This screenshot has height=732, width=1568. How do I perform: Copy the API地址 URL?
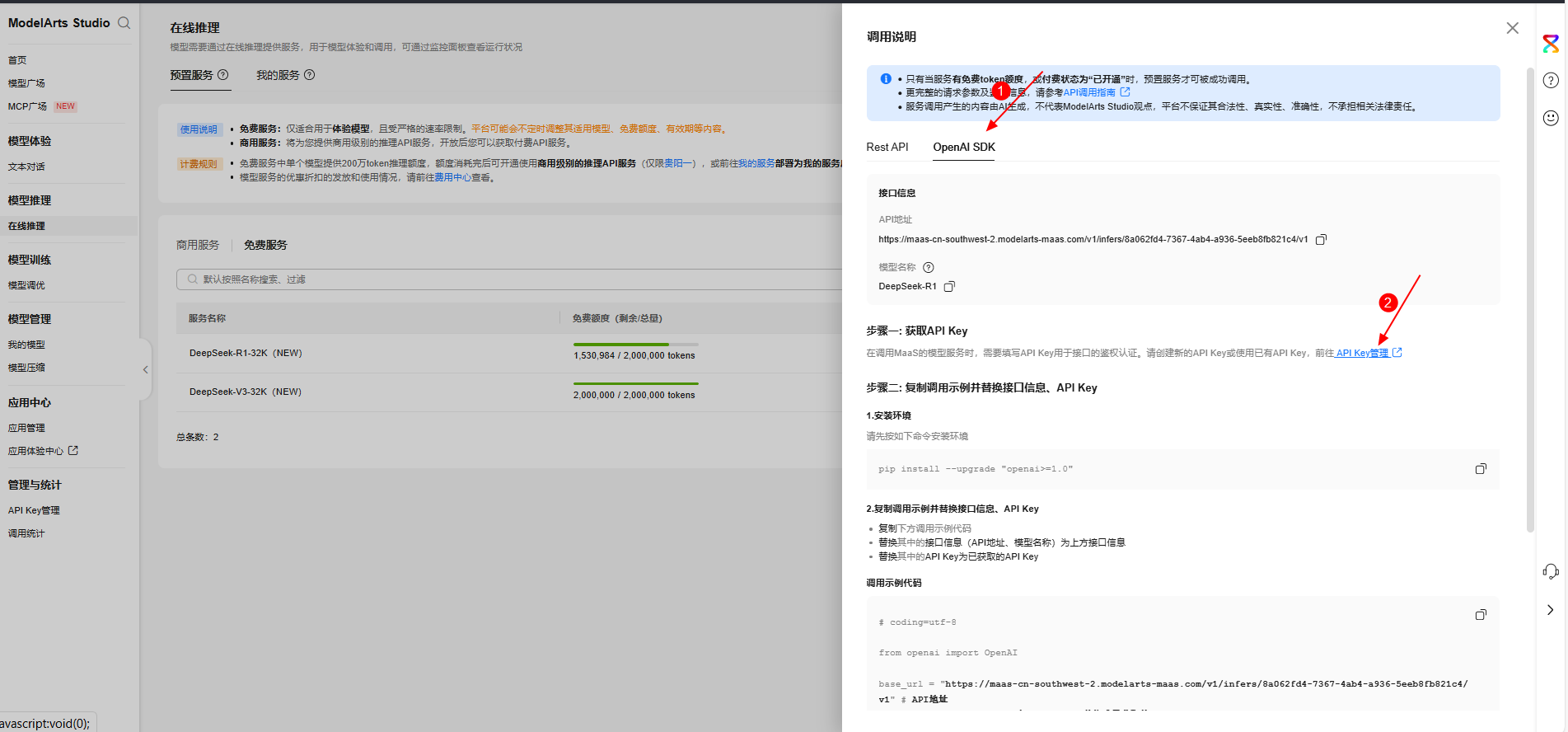pyautogui.click(x=1321, y=240)
